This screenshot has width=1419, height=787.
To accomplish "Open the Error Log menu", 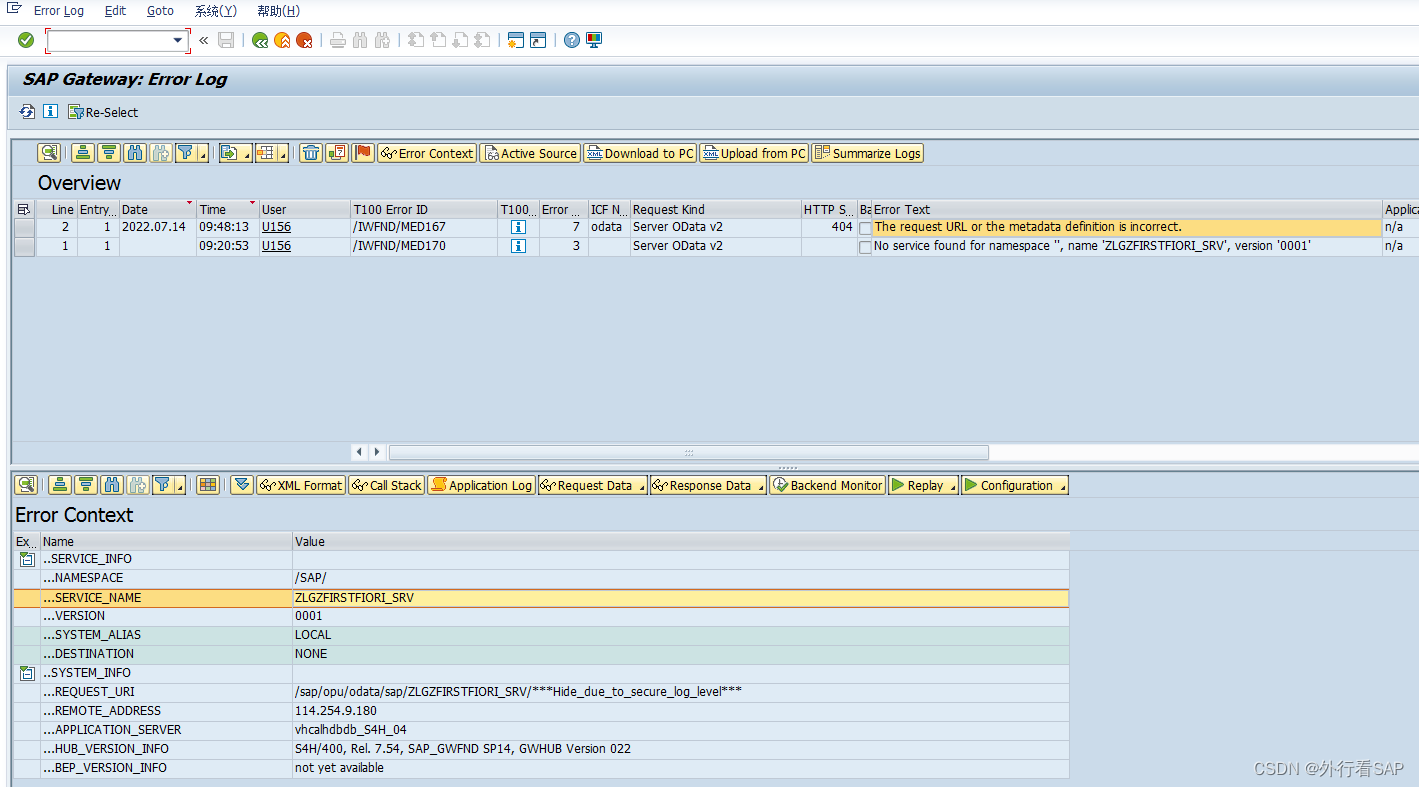I will 59,11.
